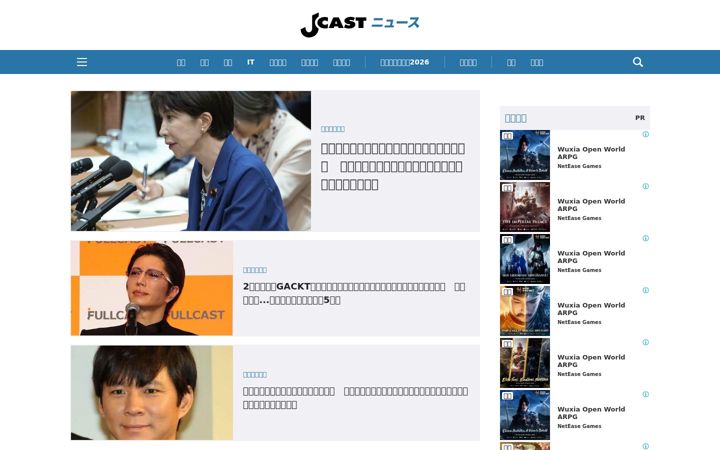Image resolution: width=720 pixels, height=450 pixels.
Task: Click the blue category label above the third headline
Action: [x=255, y=375]
